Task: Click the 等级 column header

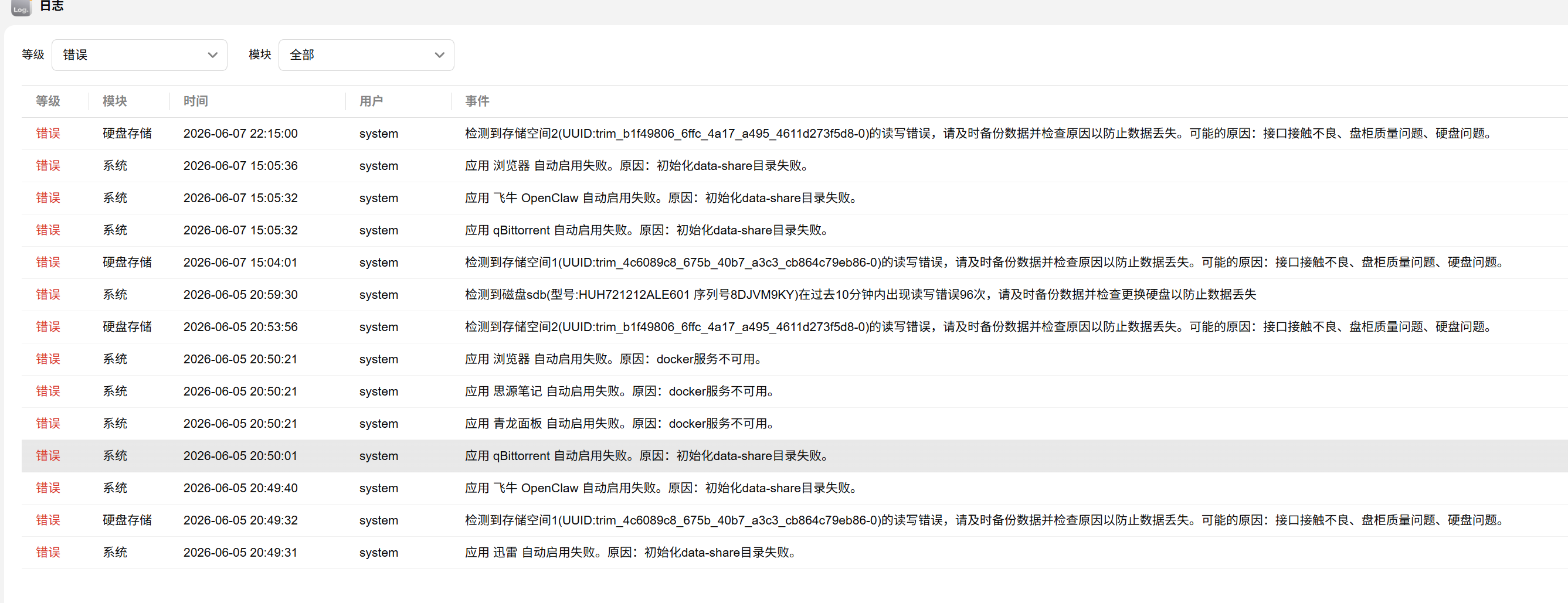Action: pyautogui.click(x=48, y=101)
